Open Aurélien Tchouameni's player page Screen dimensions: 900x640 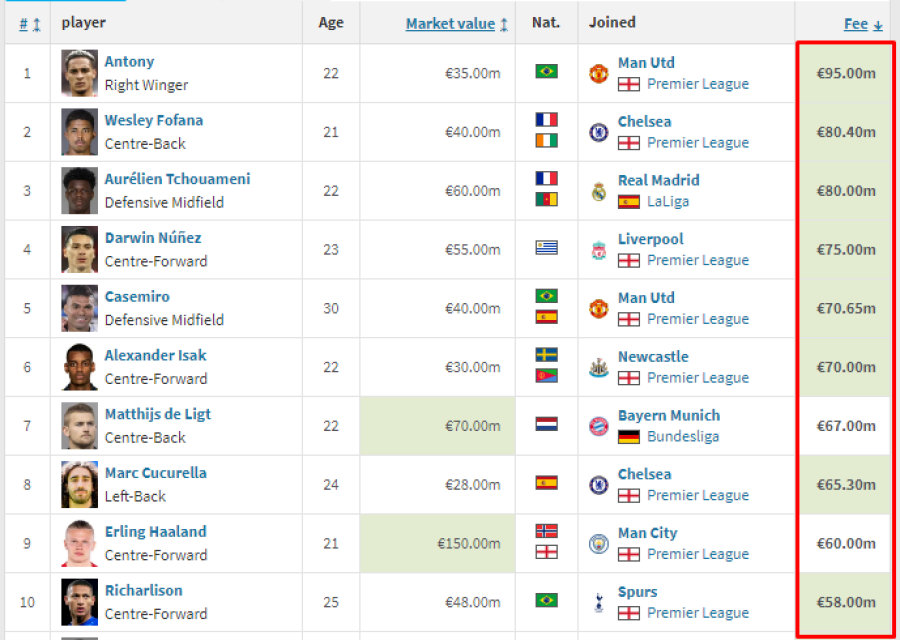pyautogui.click(x=177, y=179)
